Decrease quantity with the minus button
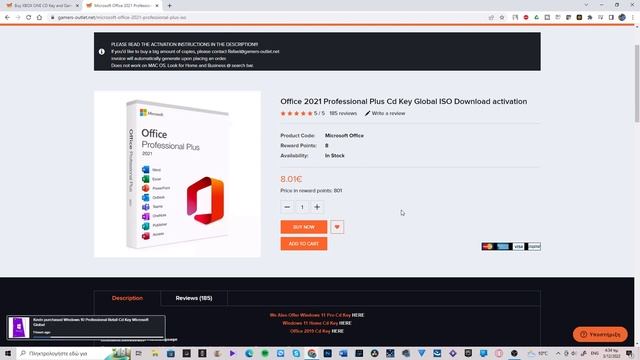640x360 pixels. click(x=287, y=207)
